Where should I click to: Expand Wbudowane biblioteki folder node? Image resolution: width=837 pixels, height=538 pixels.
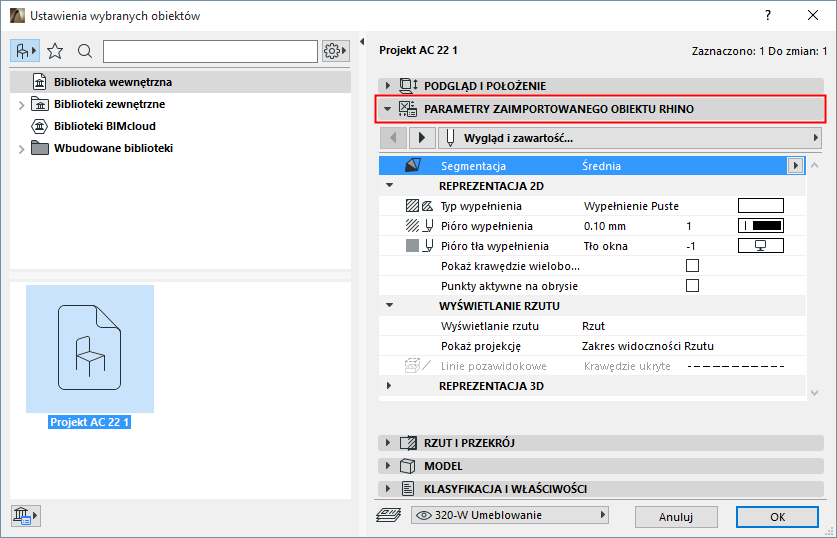[x=21, y=149]
